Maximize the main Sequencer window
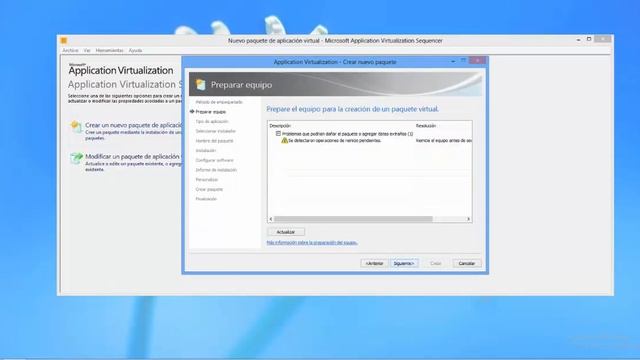This screenshot has height=360, width=640. click(589, 39)
